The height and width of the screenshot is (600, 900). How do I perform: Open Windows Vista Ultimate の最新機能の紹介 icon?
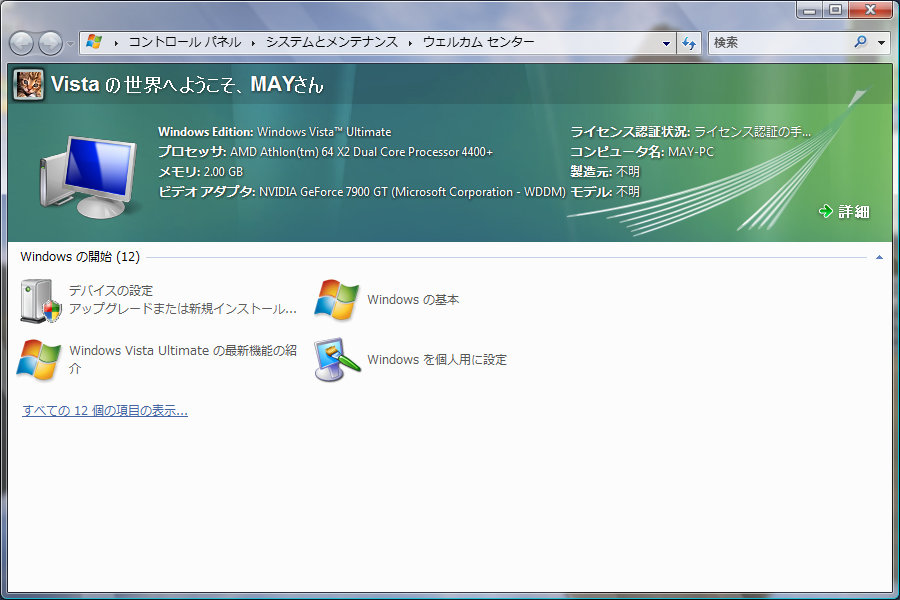pos(39,359)
